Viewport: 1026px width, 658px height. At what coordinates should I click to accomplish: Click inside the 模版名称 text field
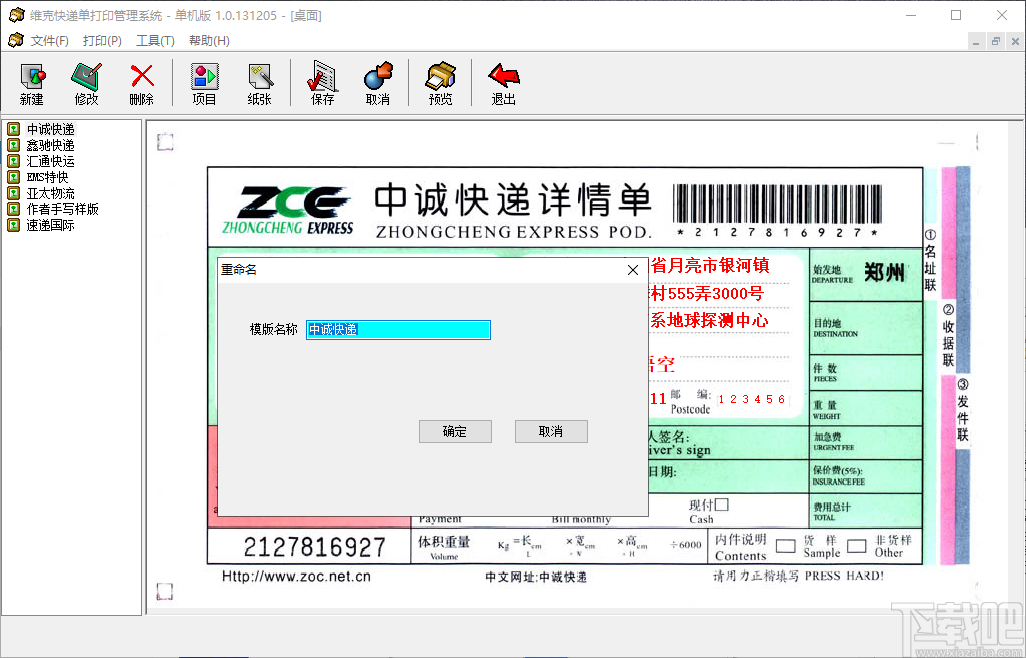point(397,329)
